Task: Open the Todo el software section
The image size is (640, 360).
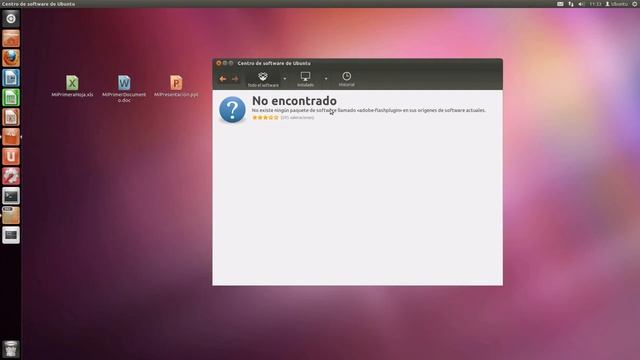Action: coord(263,79)
